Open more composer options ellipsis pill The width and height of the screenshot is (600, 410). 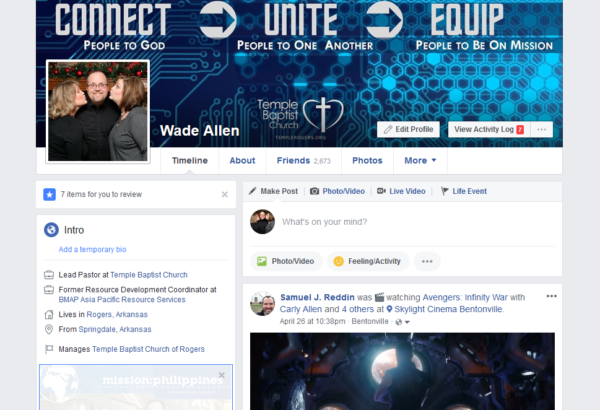427,261
